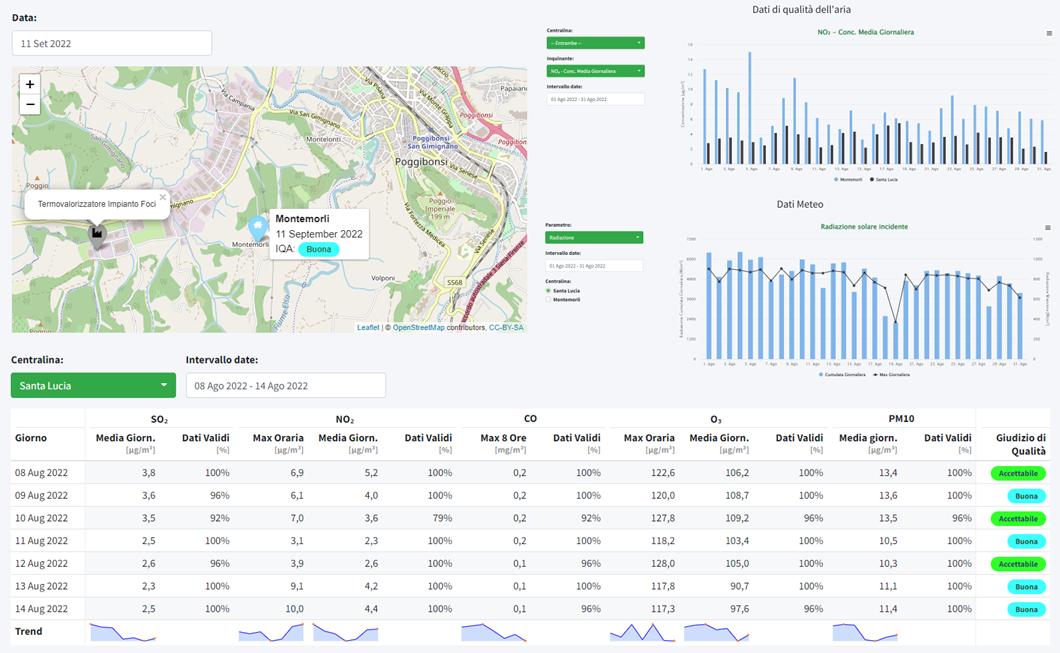Image resolution: width=1060 pixels, height=653 pixels.
Task: Open the OpenStreetMap attribution link
Action: pyautogui.click(x=418, y=327)
